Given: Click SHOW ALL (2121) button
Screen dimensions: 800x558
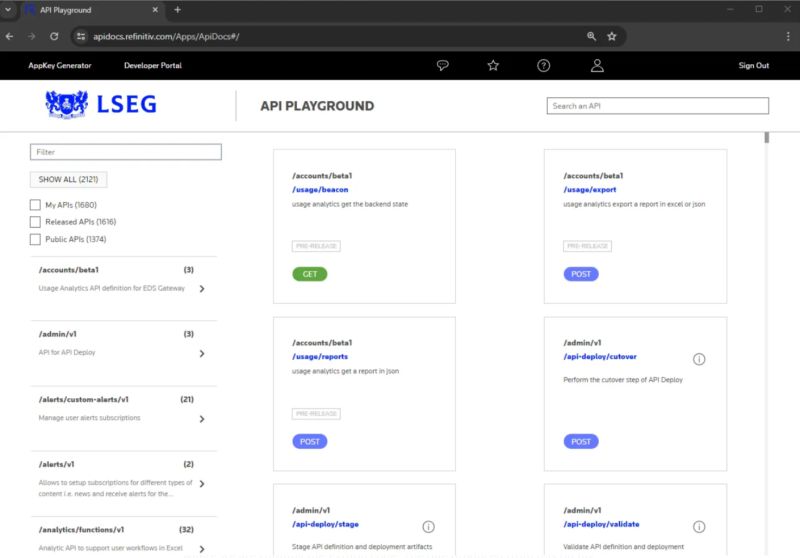Looking at the screenshot, I should click(68, 180).
